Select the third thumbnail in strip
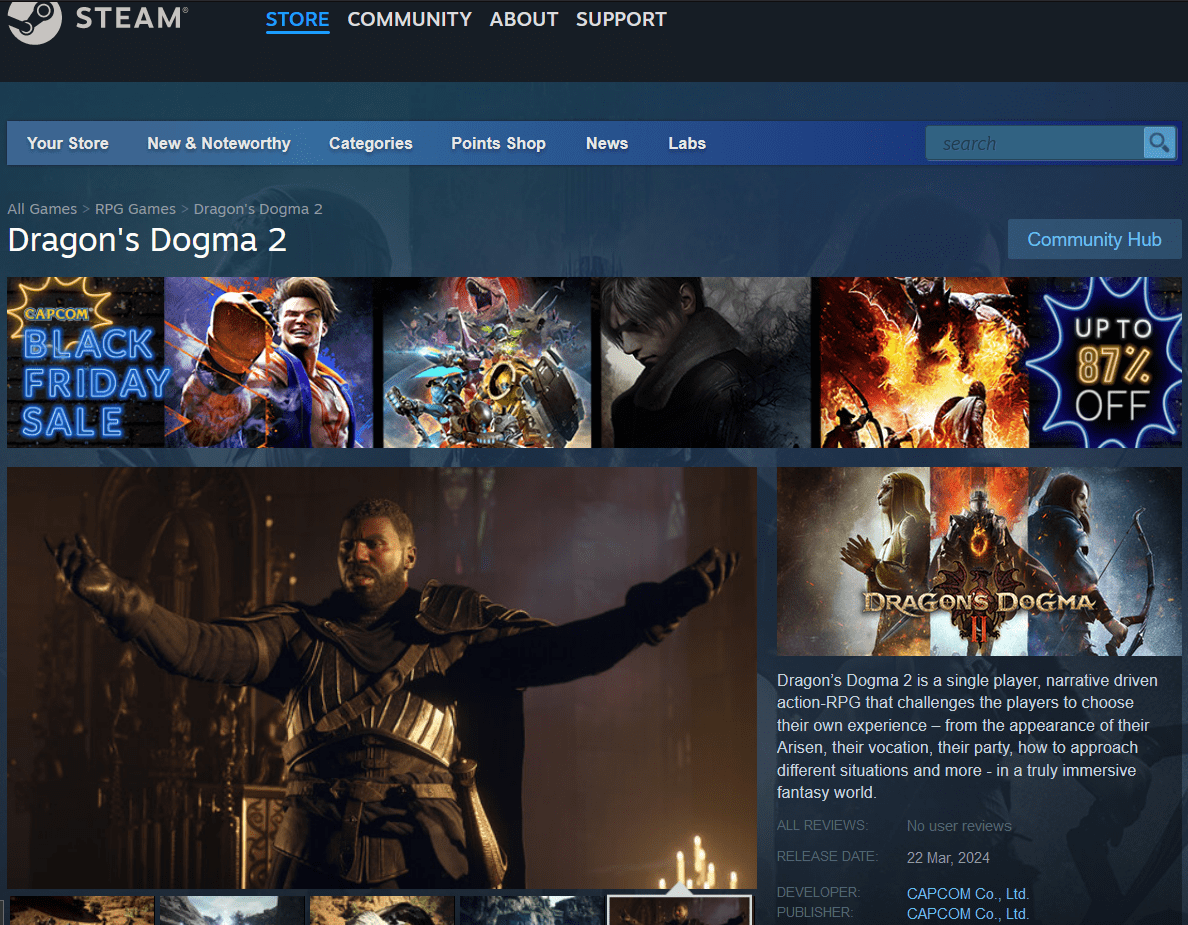 381,911
